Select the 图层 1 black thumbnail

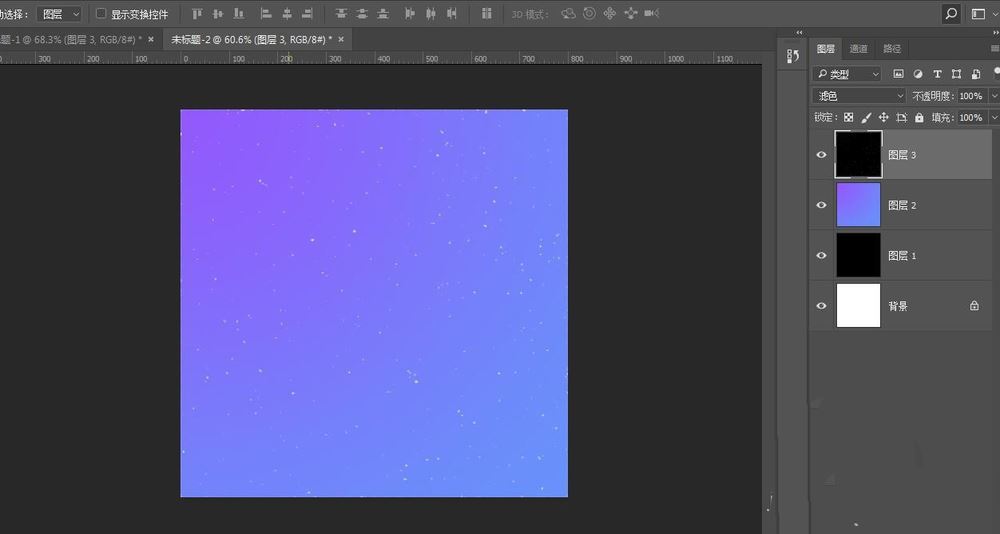pyautogui.click(x=858, y=255)
